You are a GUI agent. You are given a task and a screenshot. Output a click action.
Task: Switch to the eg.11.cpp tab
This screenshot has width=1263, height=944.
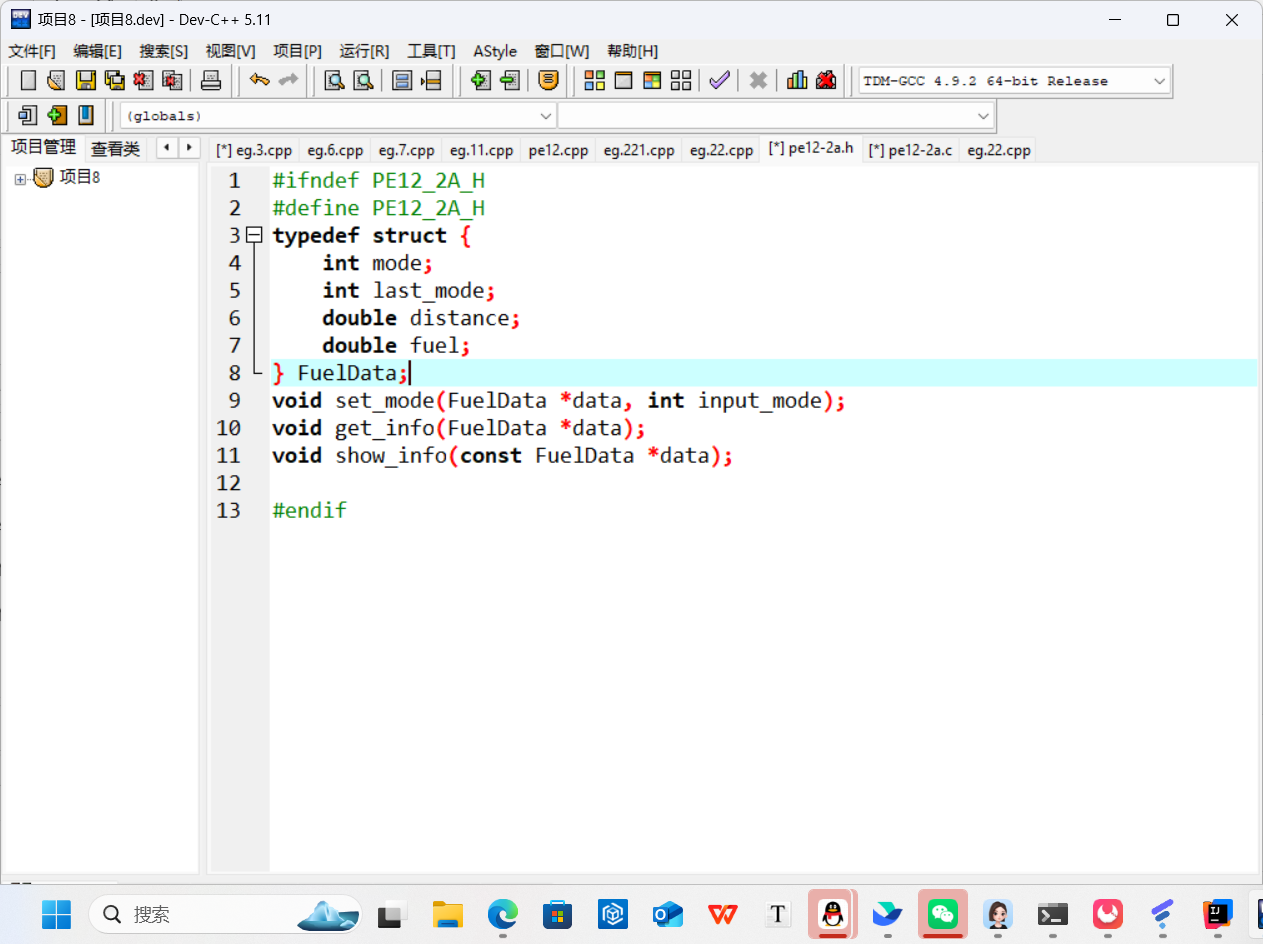(x=481, y=150)
